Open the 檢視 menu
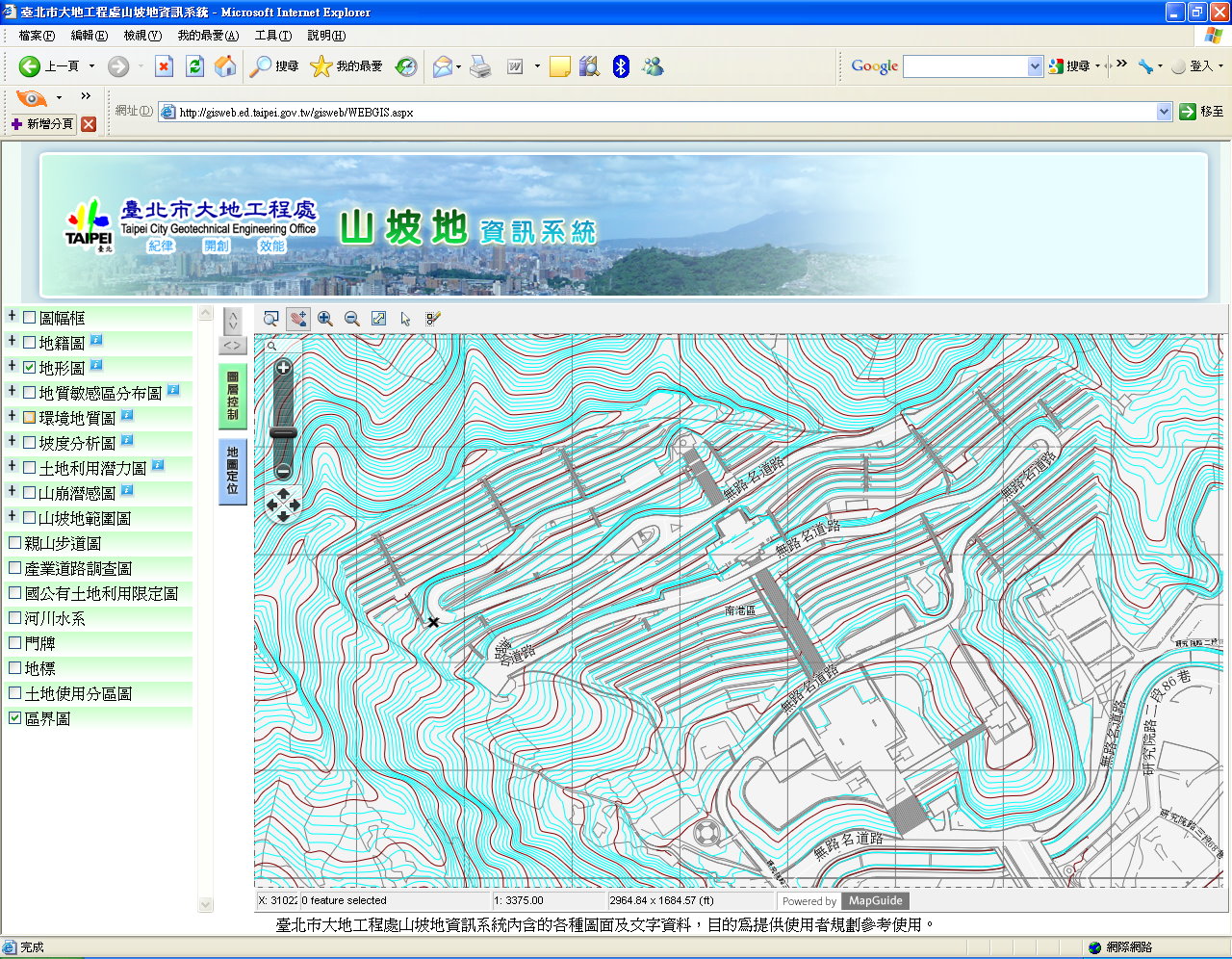1232x959 pixels. [142, 36]
